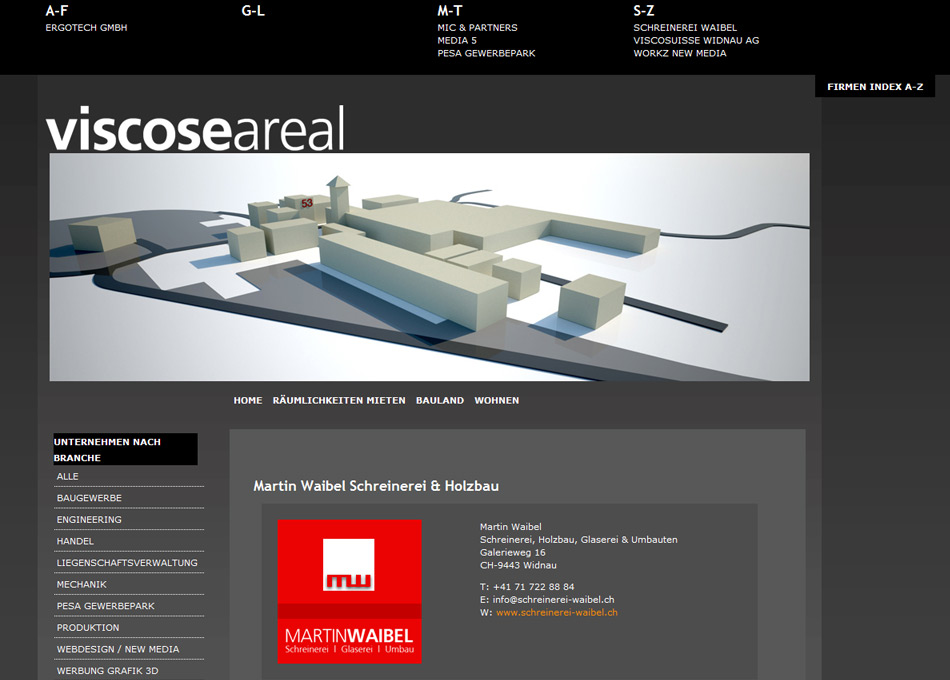Open PESA GEWERBEPARK in the M-T index
The width and height of the screenshot is (950, 680).
(487, 53)
